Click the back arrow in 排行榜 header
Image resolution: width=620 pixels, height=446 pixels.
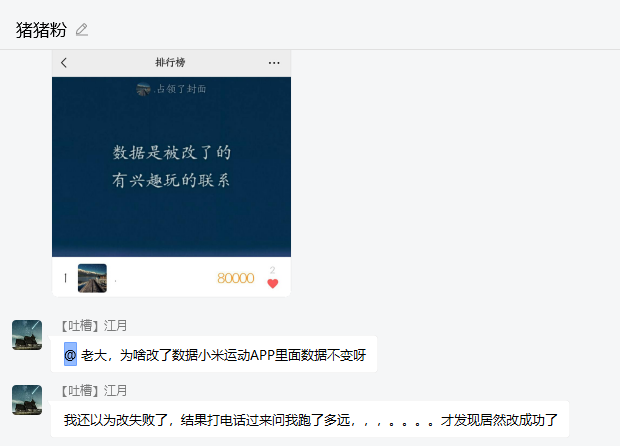(x=64, y=62)
